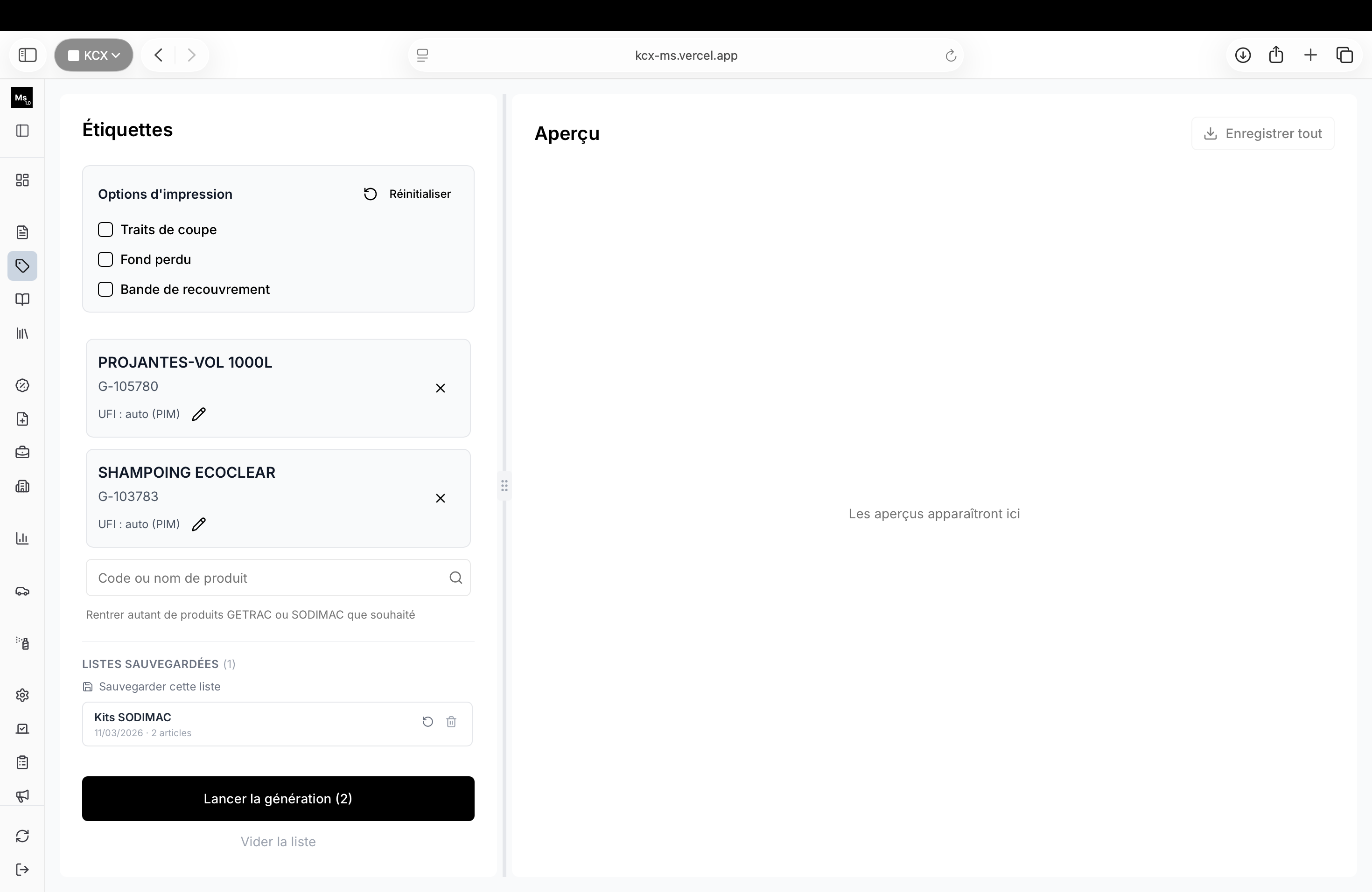Log out via sidebar exit icon
1372x892 pixels.
[x=22, y=870]
